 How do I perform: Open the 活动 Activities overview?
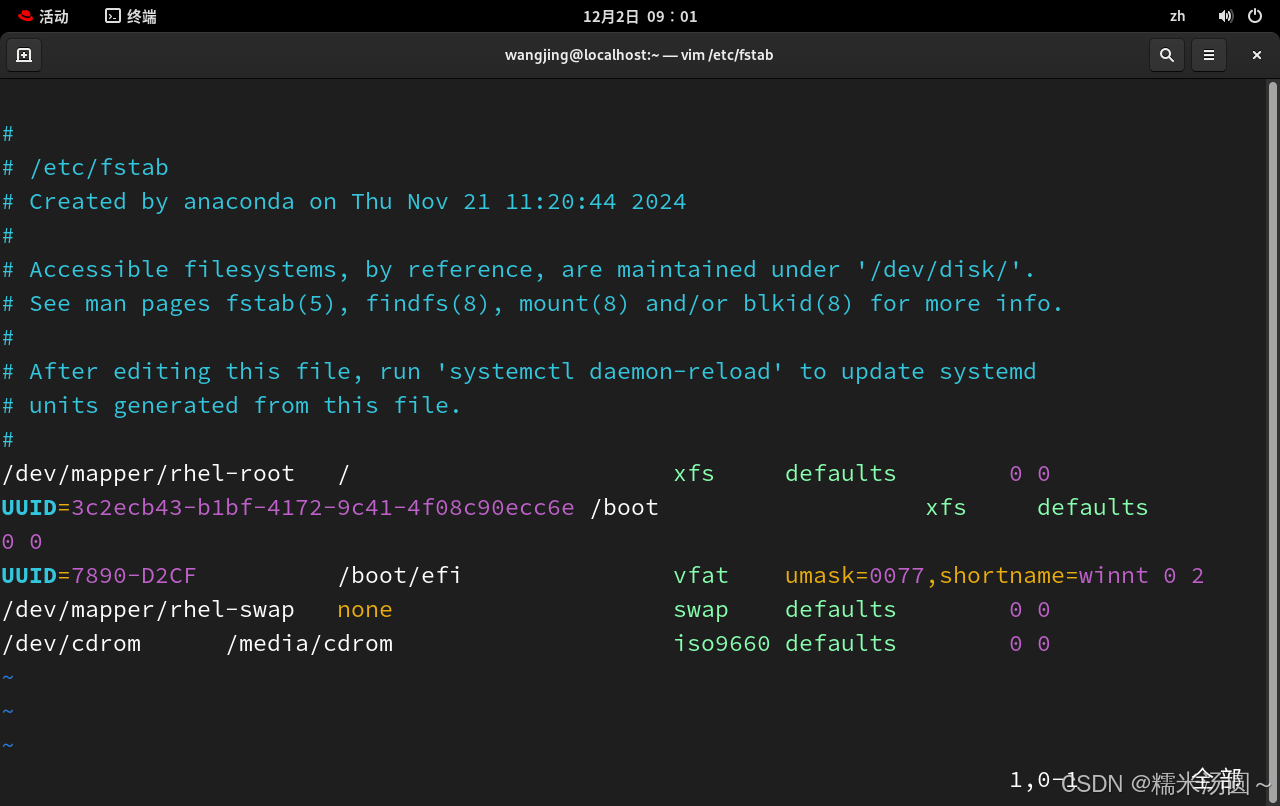click(43, 16)
